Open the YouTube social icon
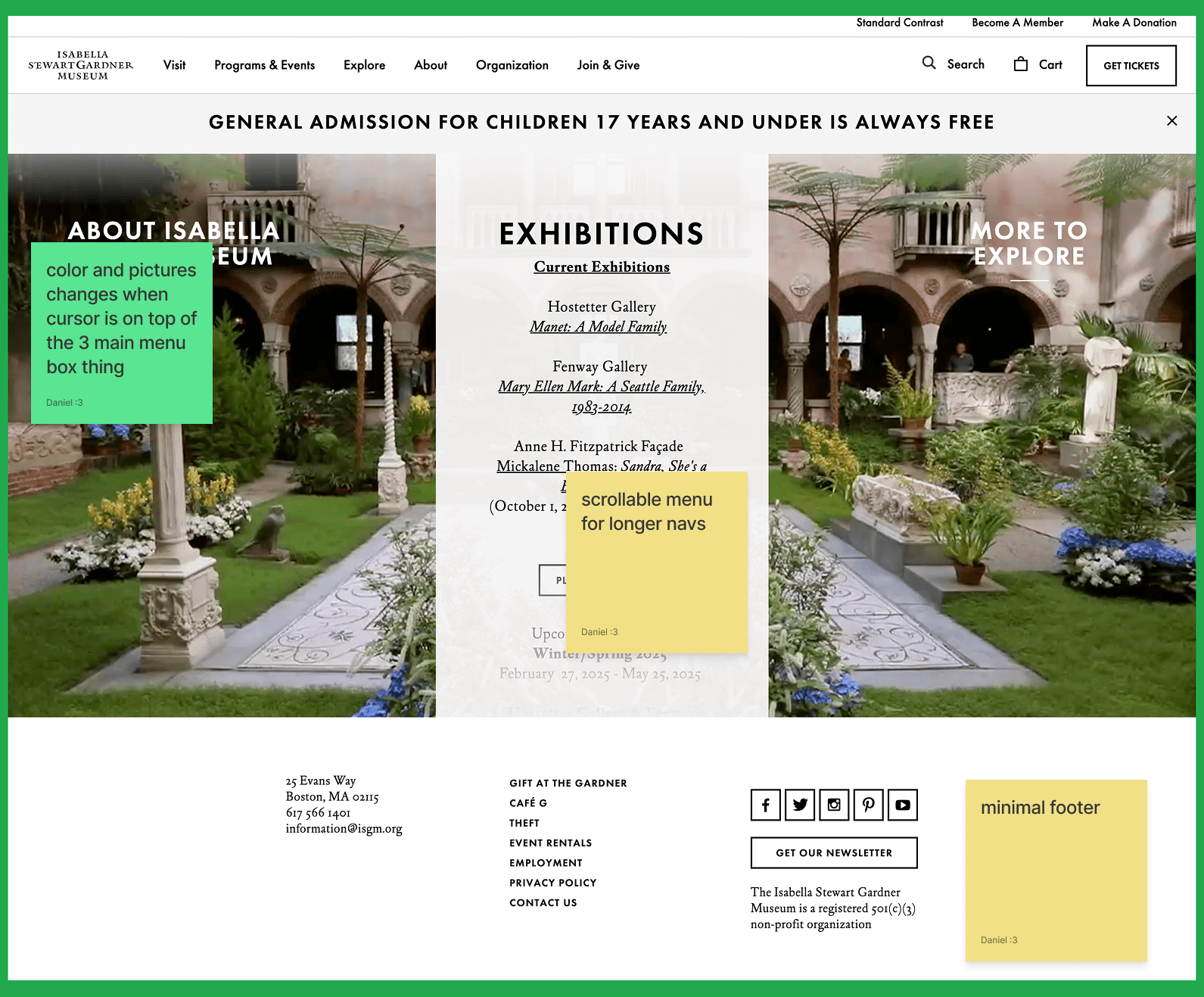The height and width of the screenshot is (997, 1204). 903,805
